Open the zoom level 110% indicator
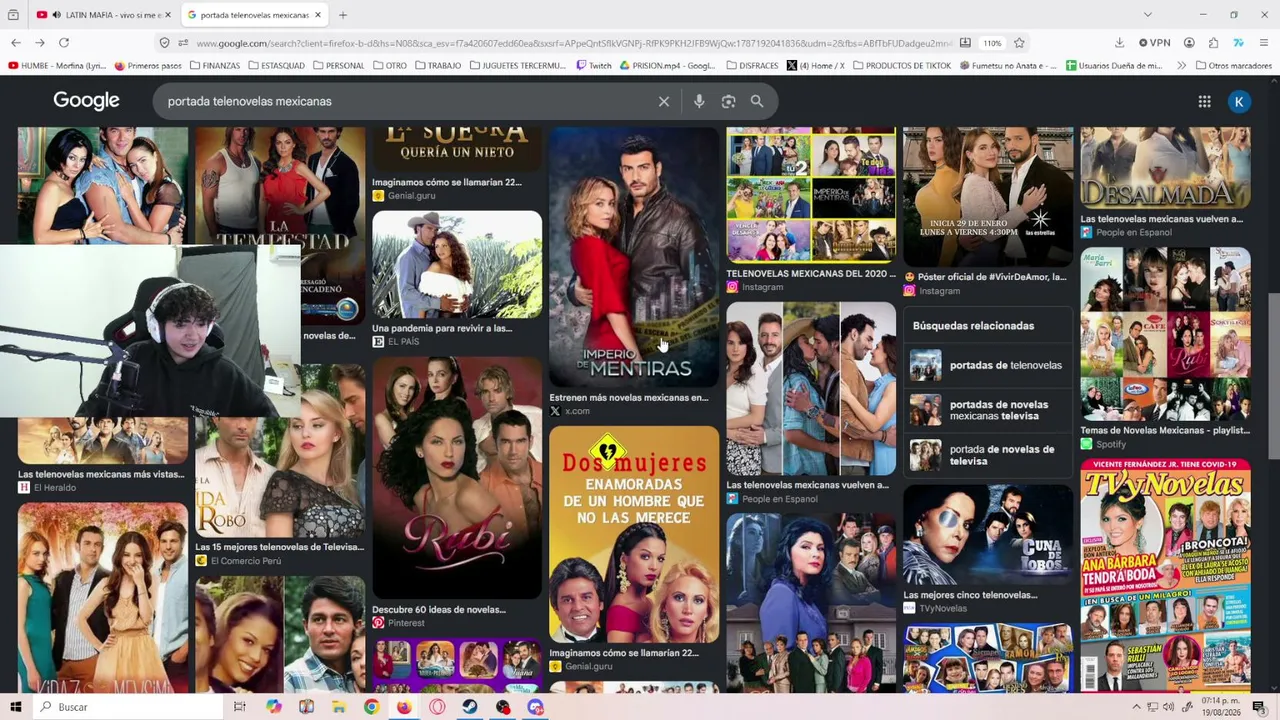Screen dimensions: 1280x720 992,43
